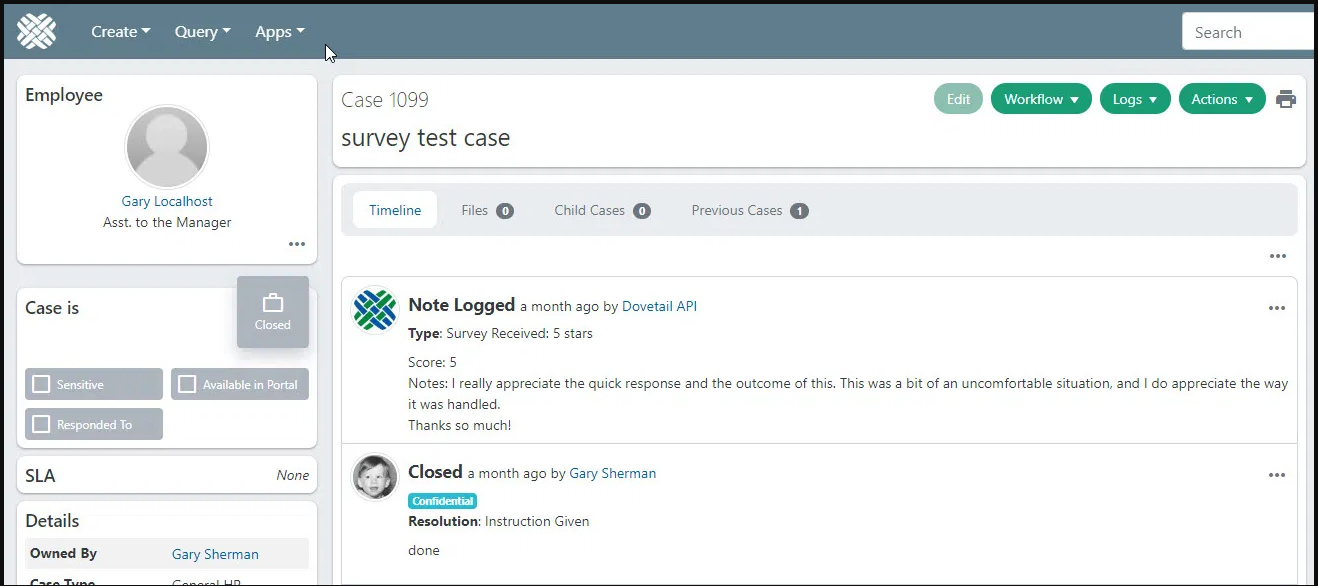The width and height of the screenshot is (1318, 586).
Task: Open ellipsis menu on Employee card
Action: pos(297,244)
